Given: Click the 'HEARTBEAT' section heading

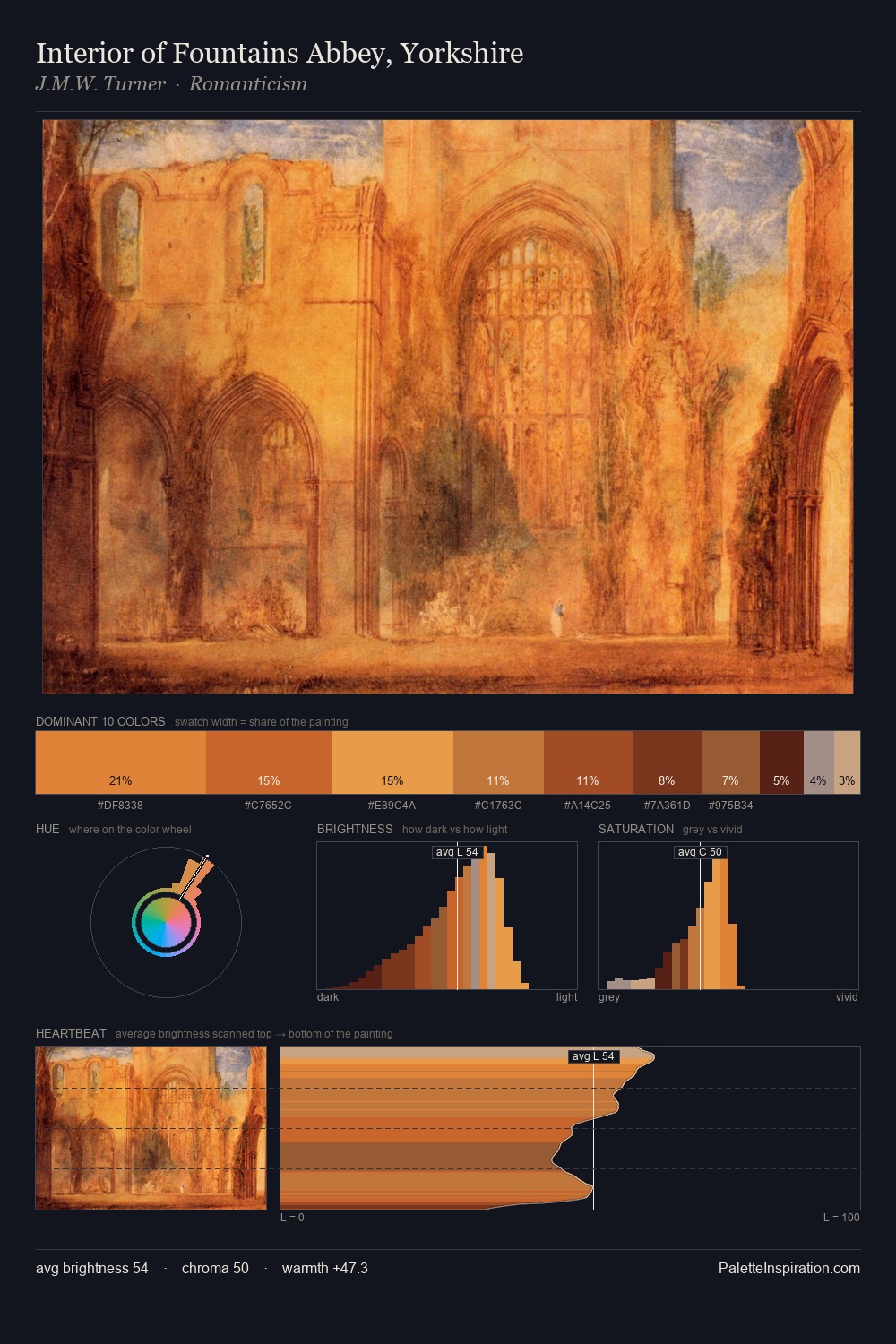Looking at the screenshot, I should tap(71, 1033).
